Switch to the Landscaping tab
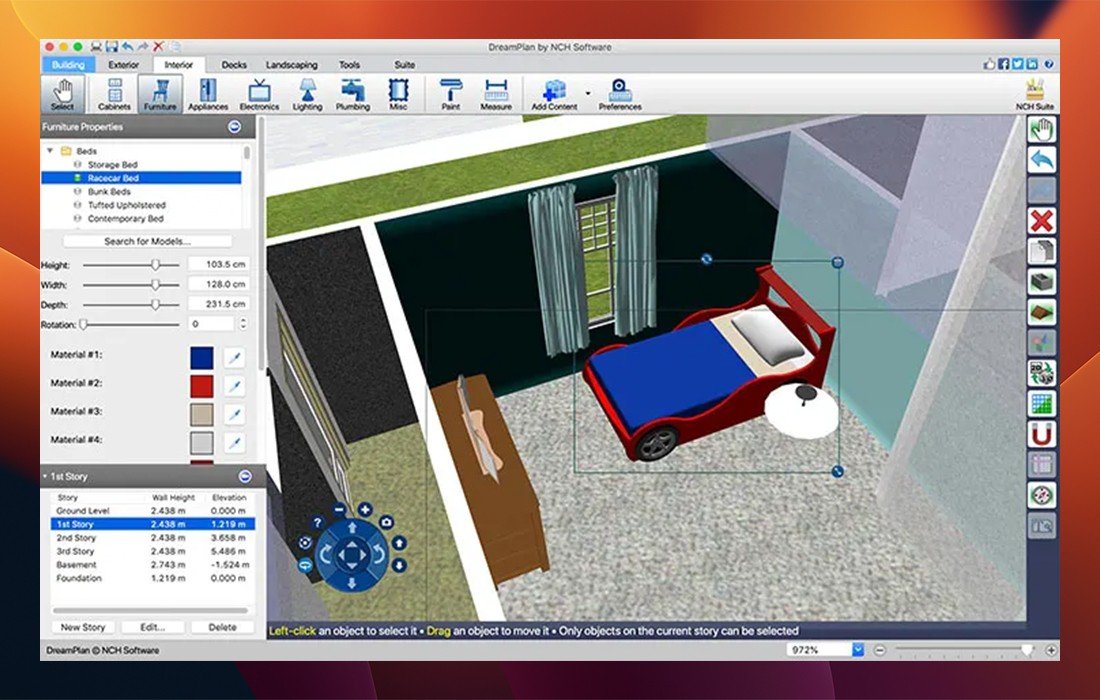 pos(292,65)
